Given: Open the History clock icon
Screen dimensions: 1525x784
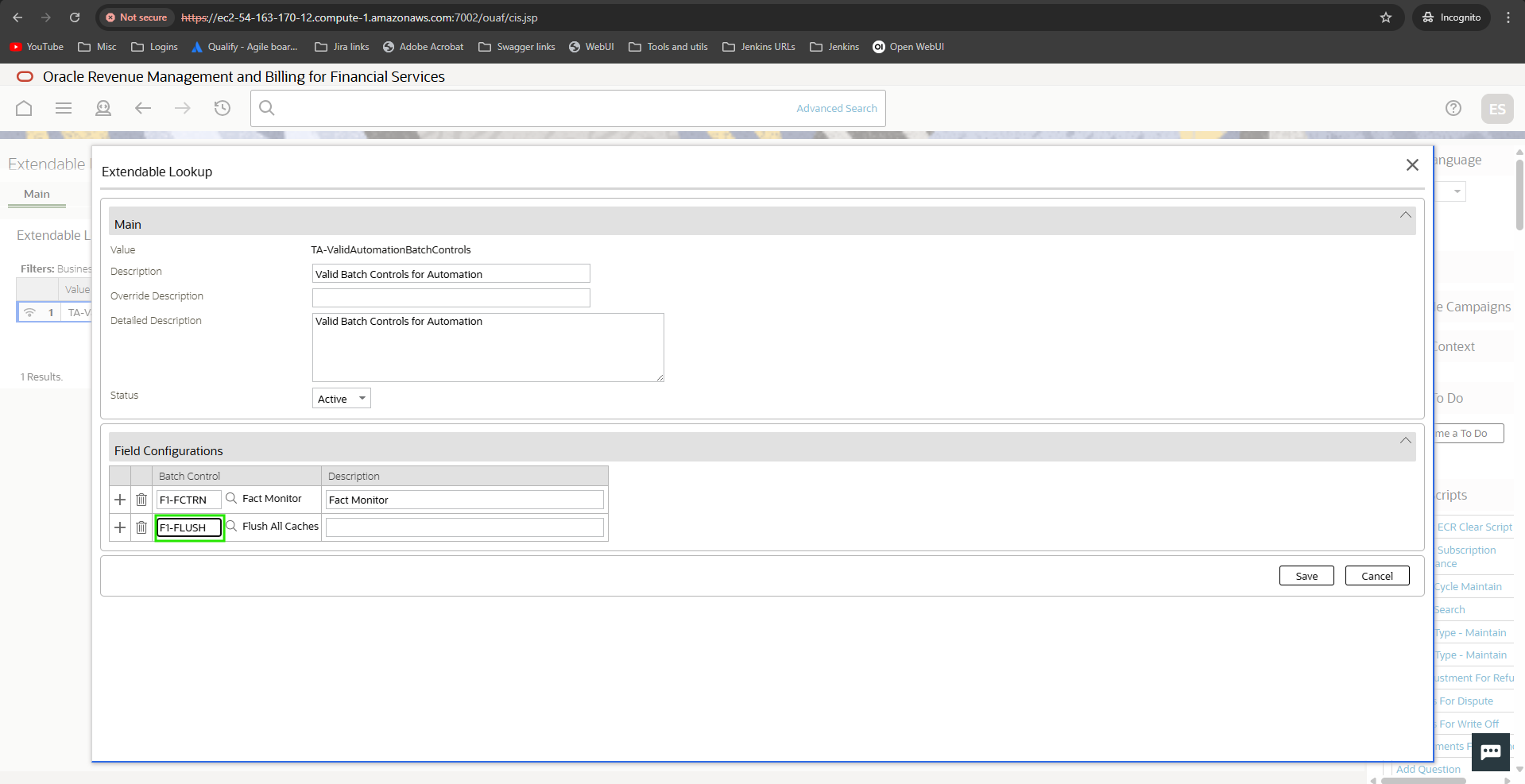Looking at the screenshot, I should coord(223,108).
